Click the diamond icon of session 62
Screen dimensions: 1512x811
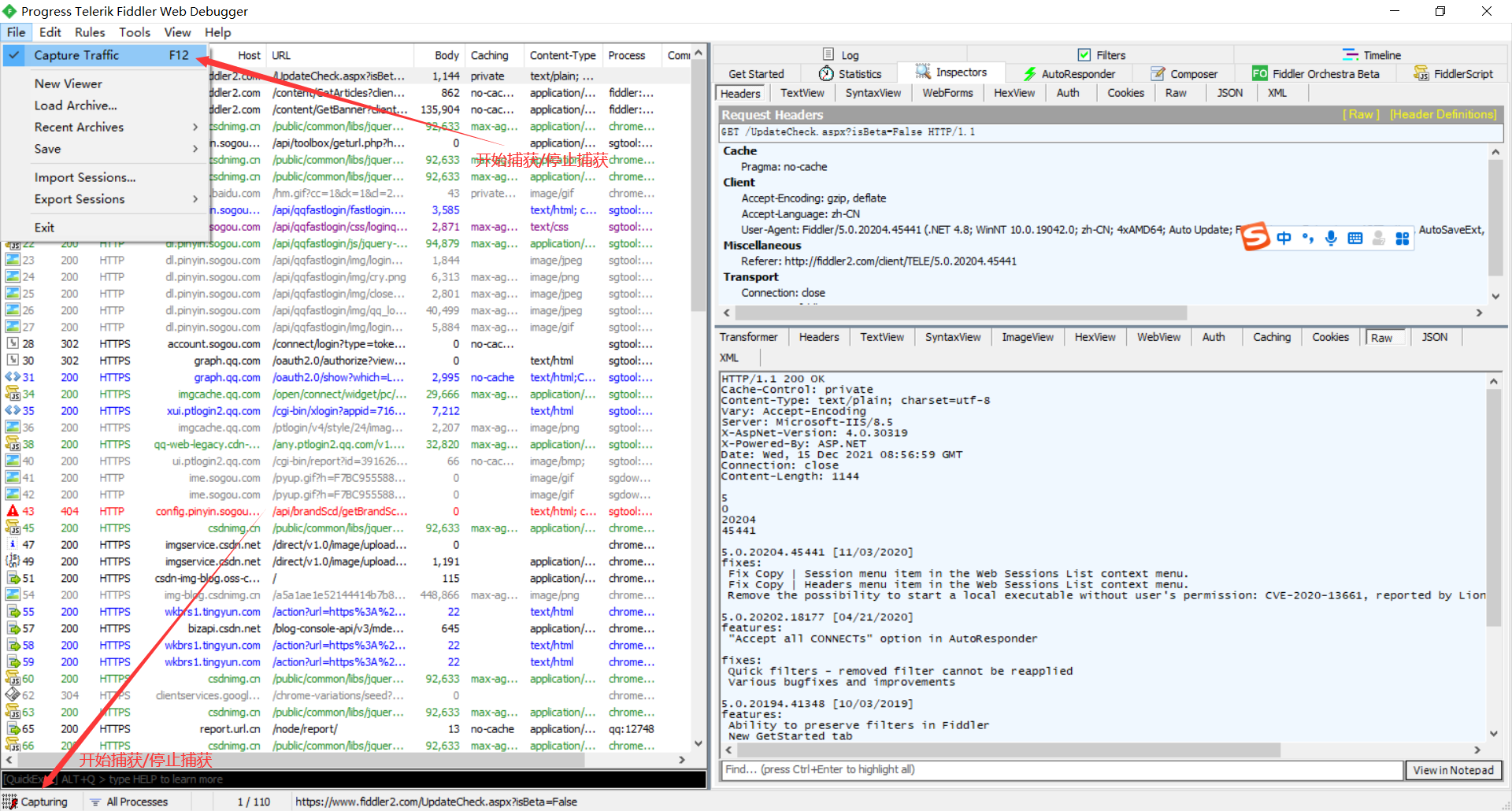(13, 695)
